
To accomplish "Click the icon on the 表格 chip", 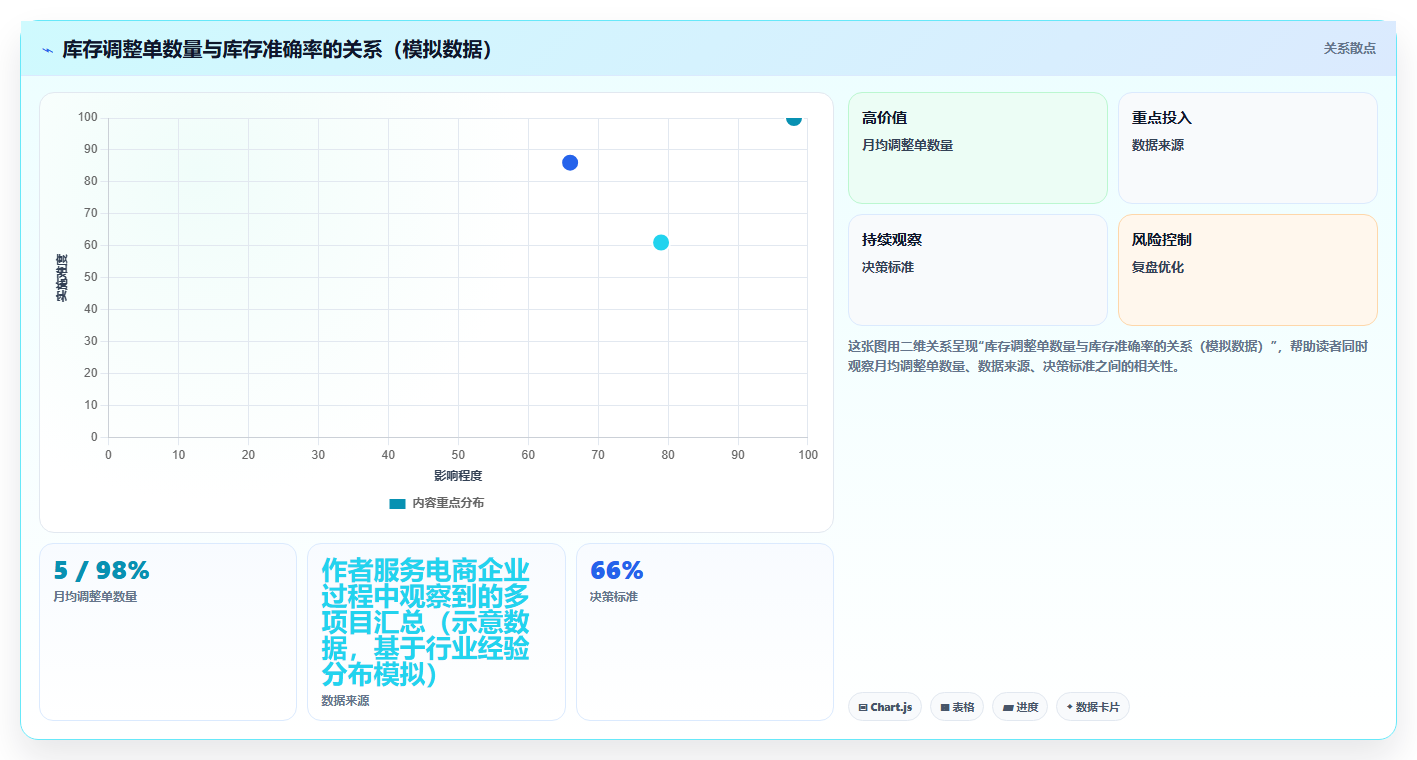I will [944, 707].
